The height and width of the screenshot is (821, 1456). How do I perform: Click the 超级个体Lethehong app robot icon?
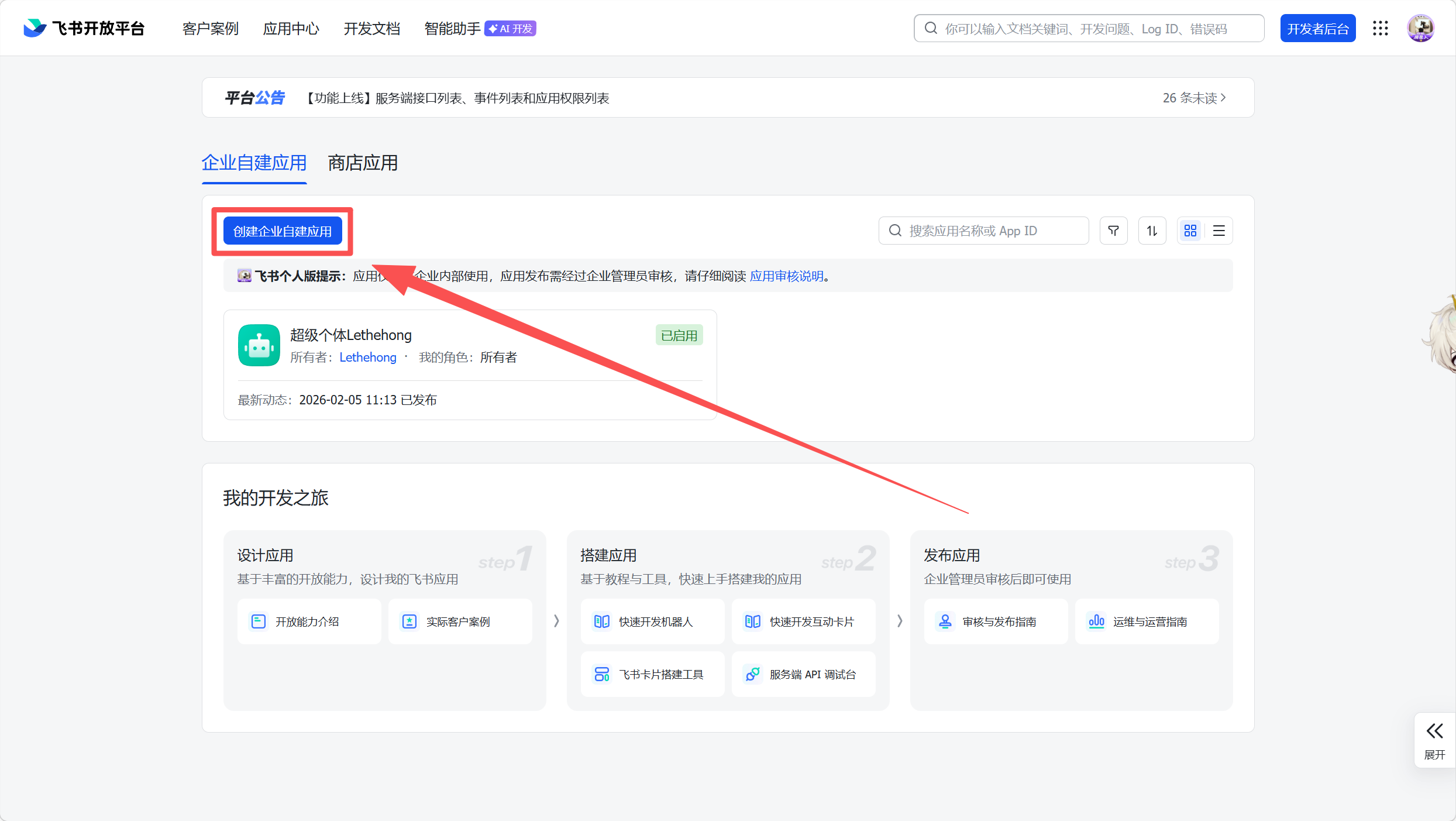point(259,345)
